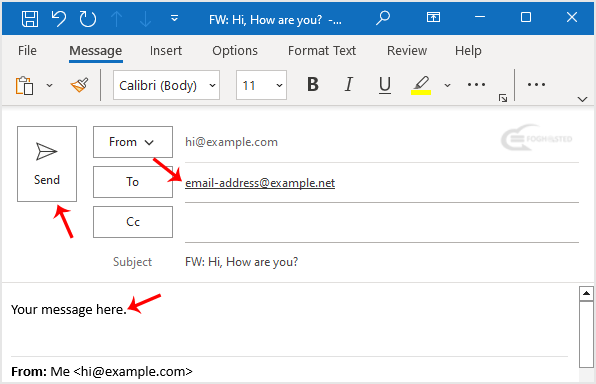Send the forwarded email
596x384 pixels.
coord(47,164)
